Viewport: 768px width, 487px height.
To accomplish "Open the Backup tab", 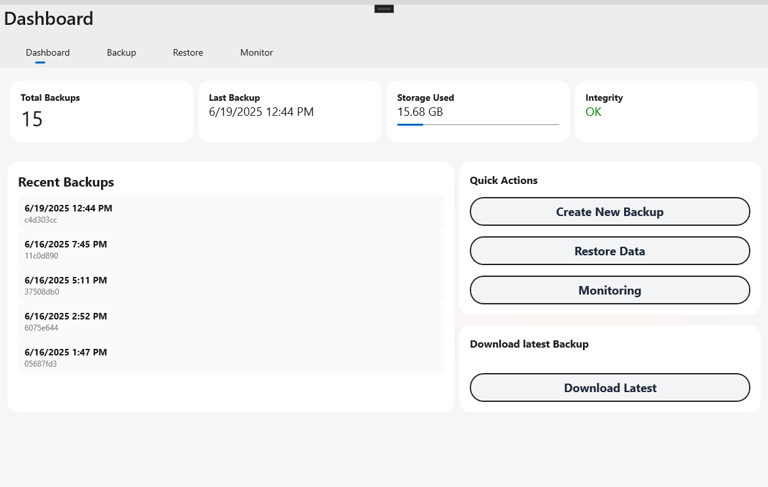I will tap(121, 52).
